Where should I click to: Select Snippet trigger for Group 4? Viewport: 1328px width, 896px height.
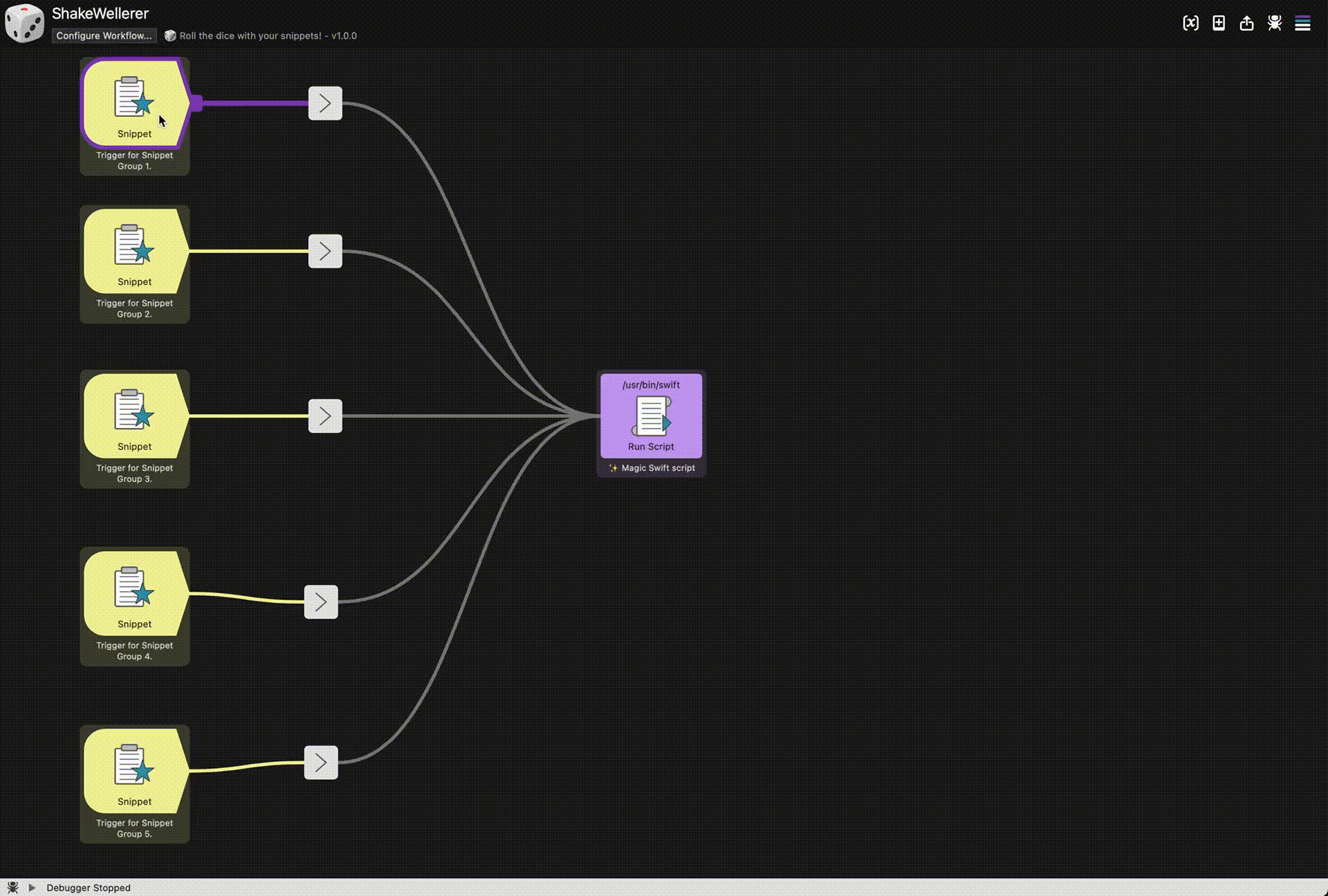[134, 594]
